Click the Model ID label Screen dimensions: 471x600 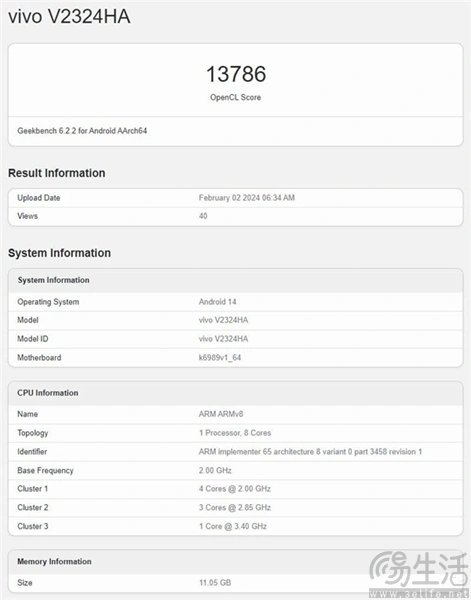click(33, 339)
